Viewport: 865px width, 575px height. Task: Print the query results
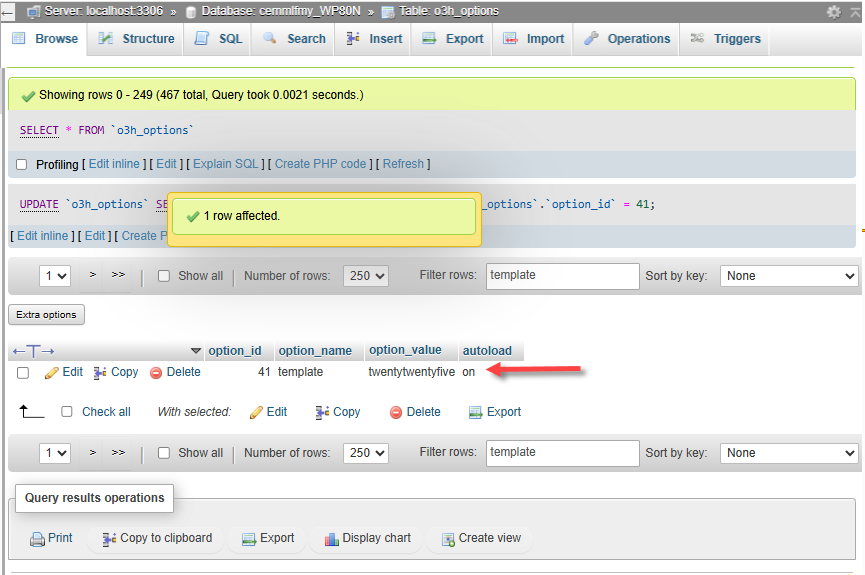coord(51,538)
